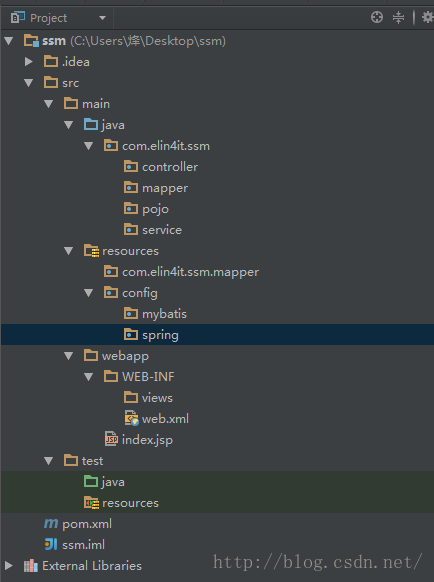The height and width of the screenshot is (582, 434).
Task: Select the java folder under test
Action: (x=113, y=482)
